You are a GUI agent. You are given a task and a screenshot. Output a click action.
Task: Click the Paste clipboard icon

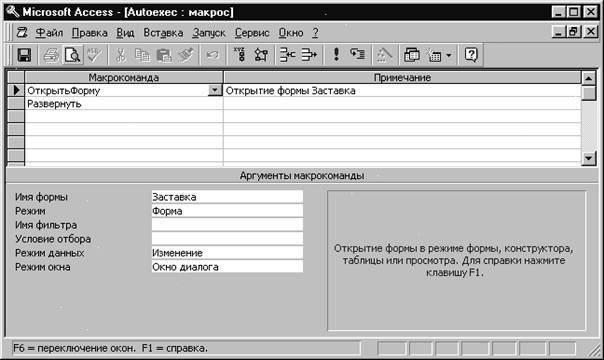[164, 55]
